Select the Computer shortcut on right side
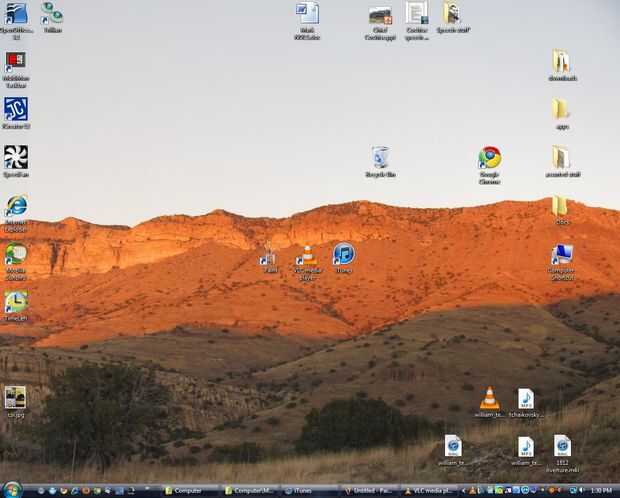Image resolution: width=620 pixels, height=498 pixels. (x=561, y=261)
